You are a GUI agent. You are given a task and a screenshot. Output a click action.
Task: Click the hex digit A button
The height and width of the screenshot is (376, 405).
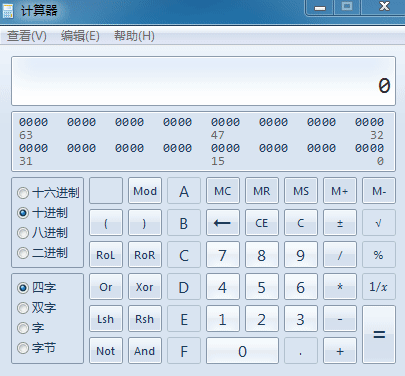(x=184, y=191)
